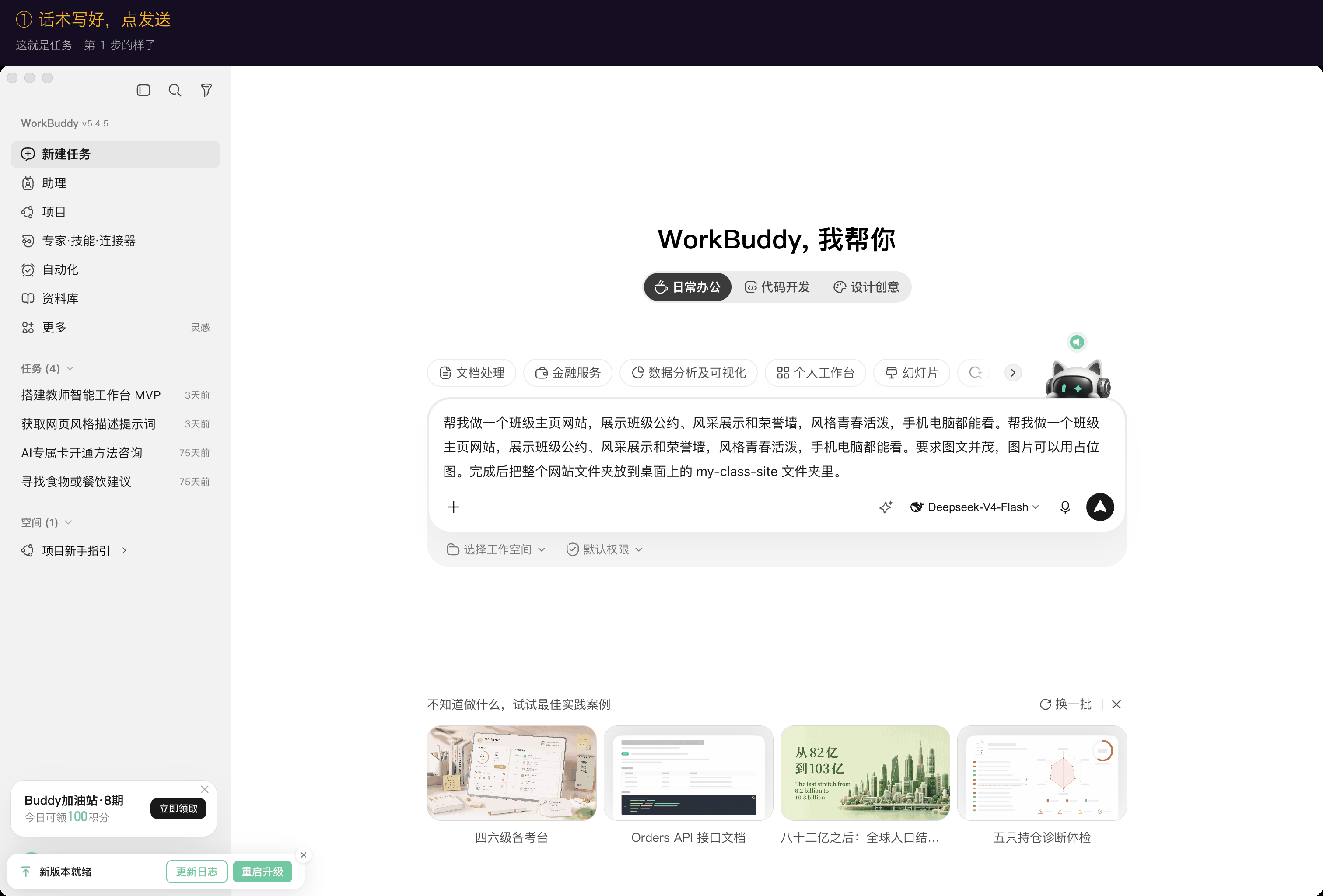The width and height of the screenshot is (1323, 896).
Task: Click the 立即领取 button
Action: (x=178, y=808)
